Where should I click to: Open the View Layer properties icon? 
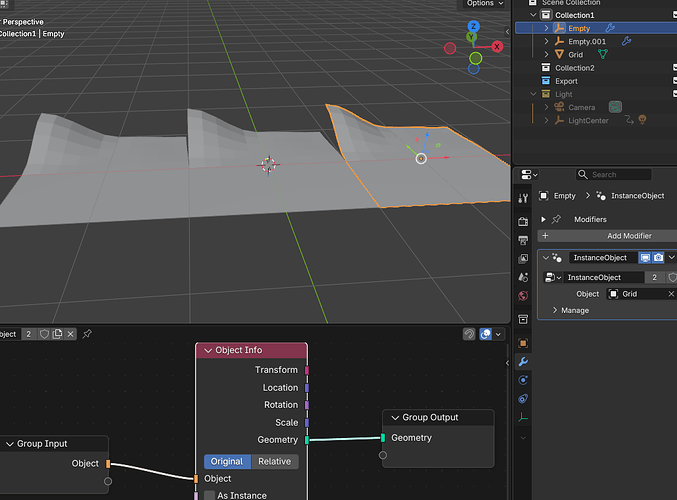(523, 259)
